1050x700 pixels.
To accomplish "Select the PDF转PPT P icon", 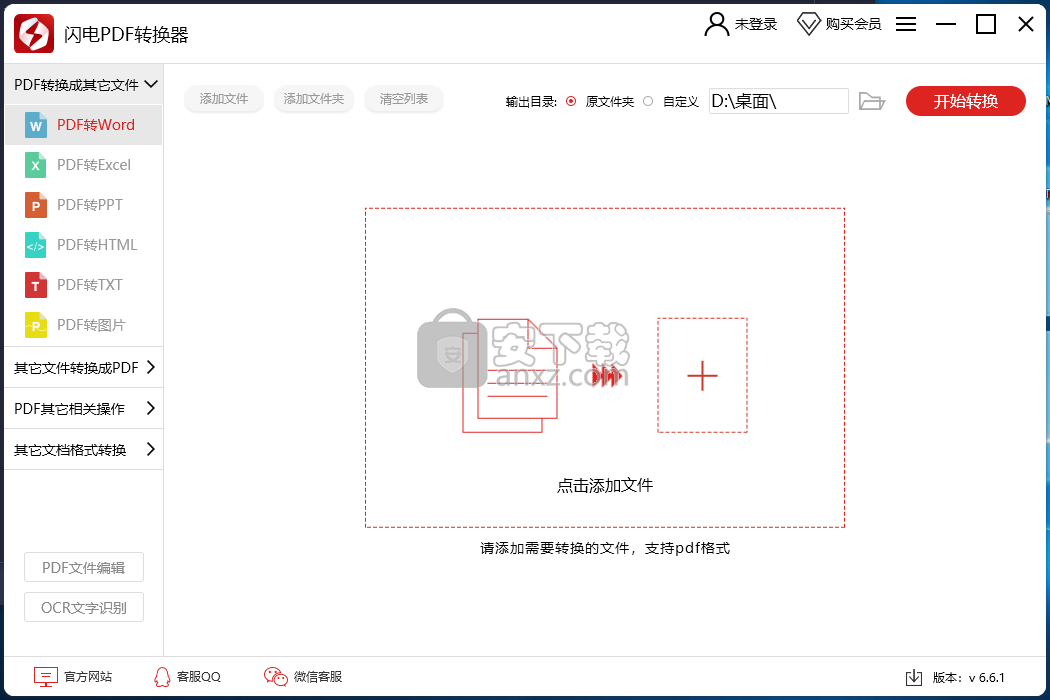I will [x=35, y=205].
